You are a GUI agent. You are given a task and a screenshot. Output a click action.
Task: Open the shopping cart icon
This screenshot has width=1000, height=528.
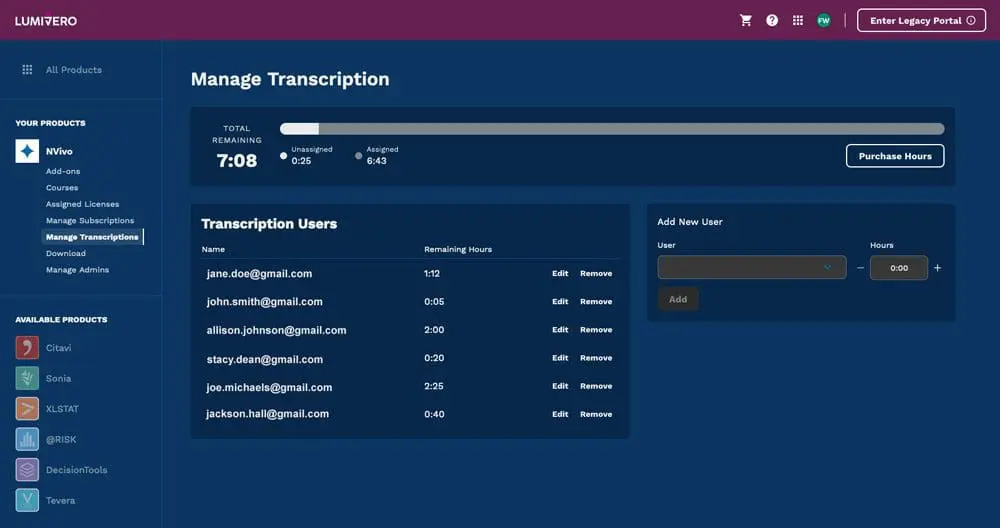(x=746, y=20)
